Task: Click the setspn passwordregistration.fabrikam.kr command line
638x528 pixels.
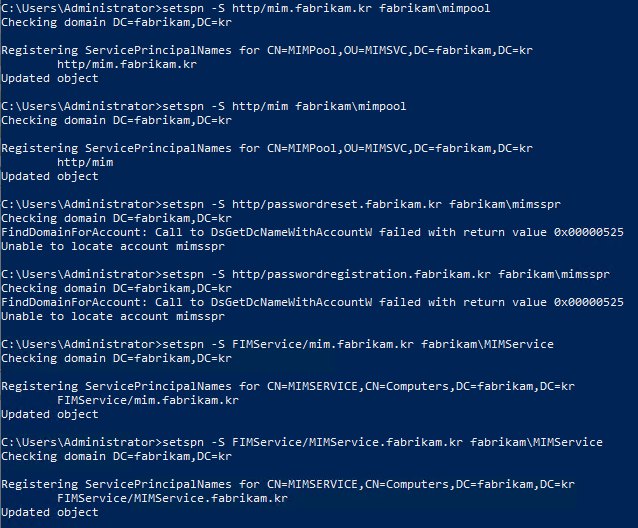Action: click(x=306, y=274)
